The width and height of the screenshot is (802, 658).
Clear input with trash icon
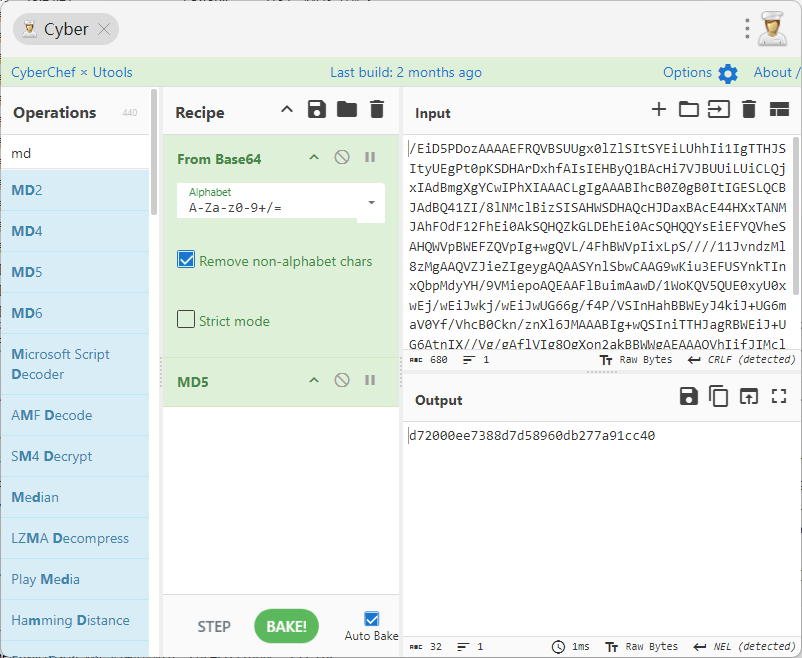point(749,109)
